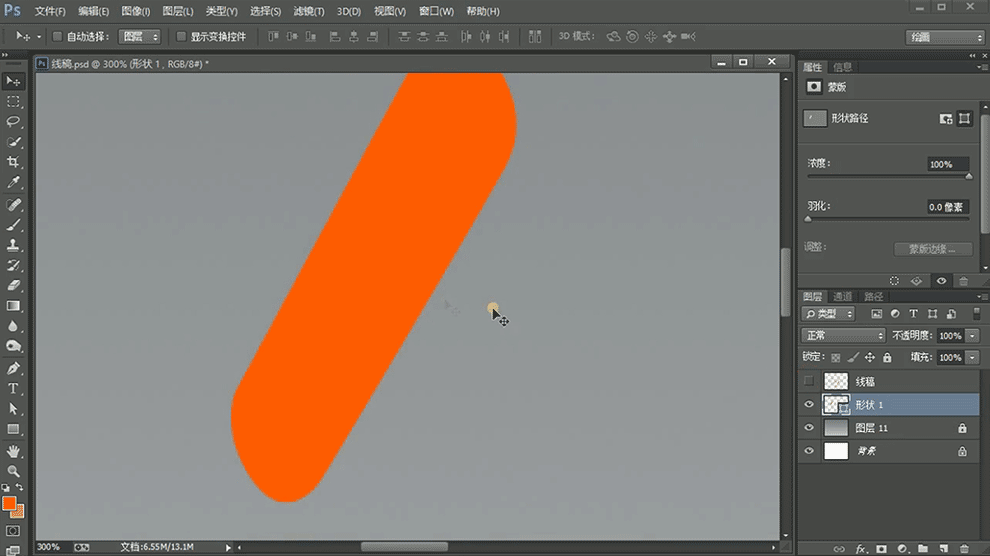Open the 正常 blend mode dropdown
Screen dimensions: 990x556
click(843, 335)
